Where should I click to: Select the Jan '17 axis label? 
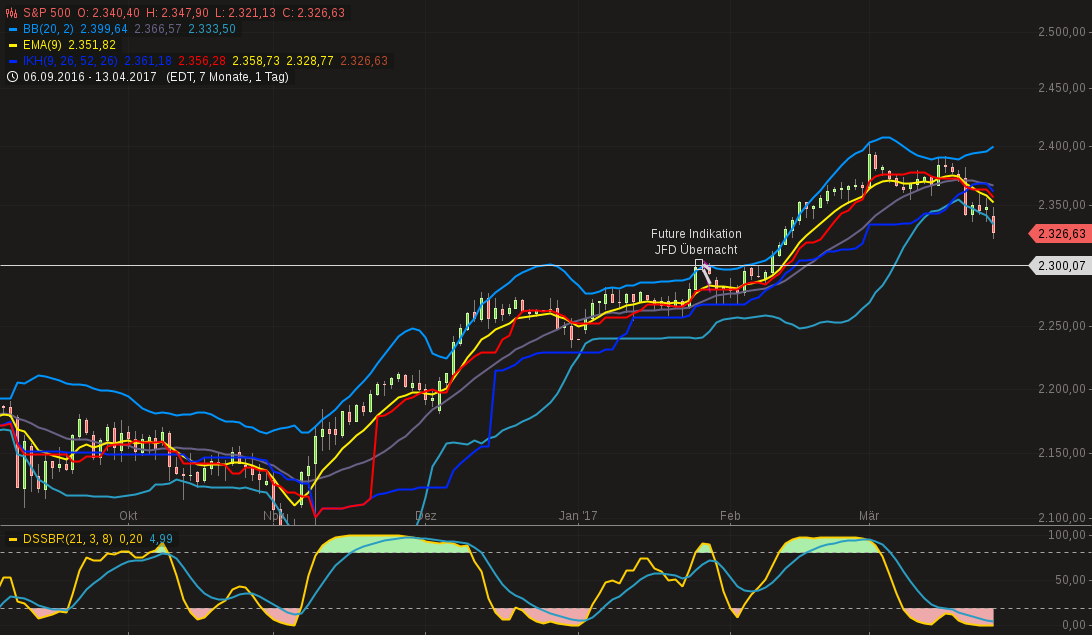click(577, 516)
